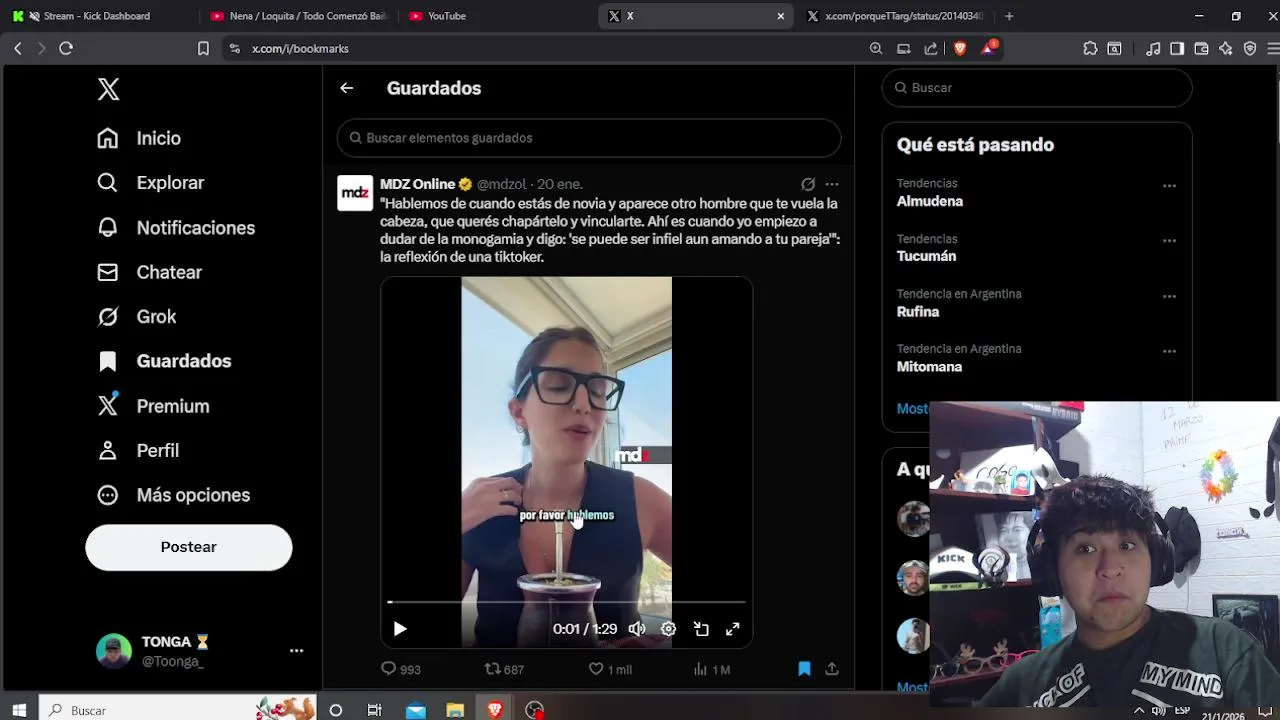Switch to the Nena / Loquita YouTube tab
This screenshot has height=720, width=1280.
pyautogui.click(x=298, y=16)
